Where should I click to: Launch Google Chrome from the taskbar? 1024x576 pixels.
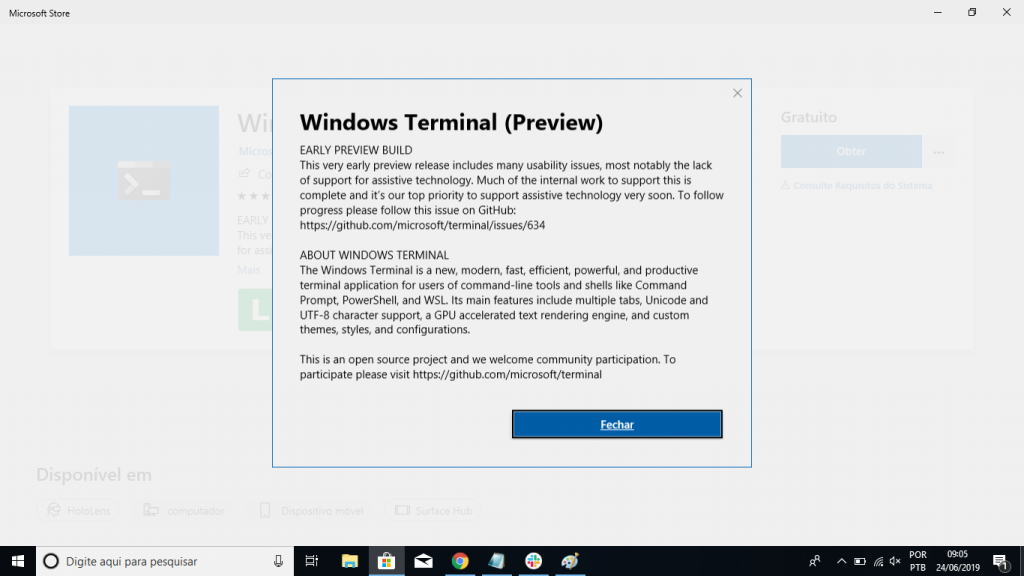(460, 561)
